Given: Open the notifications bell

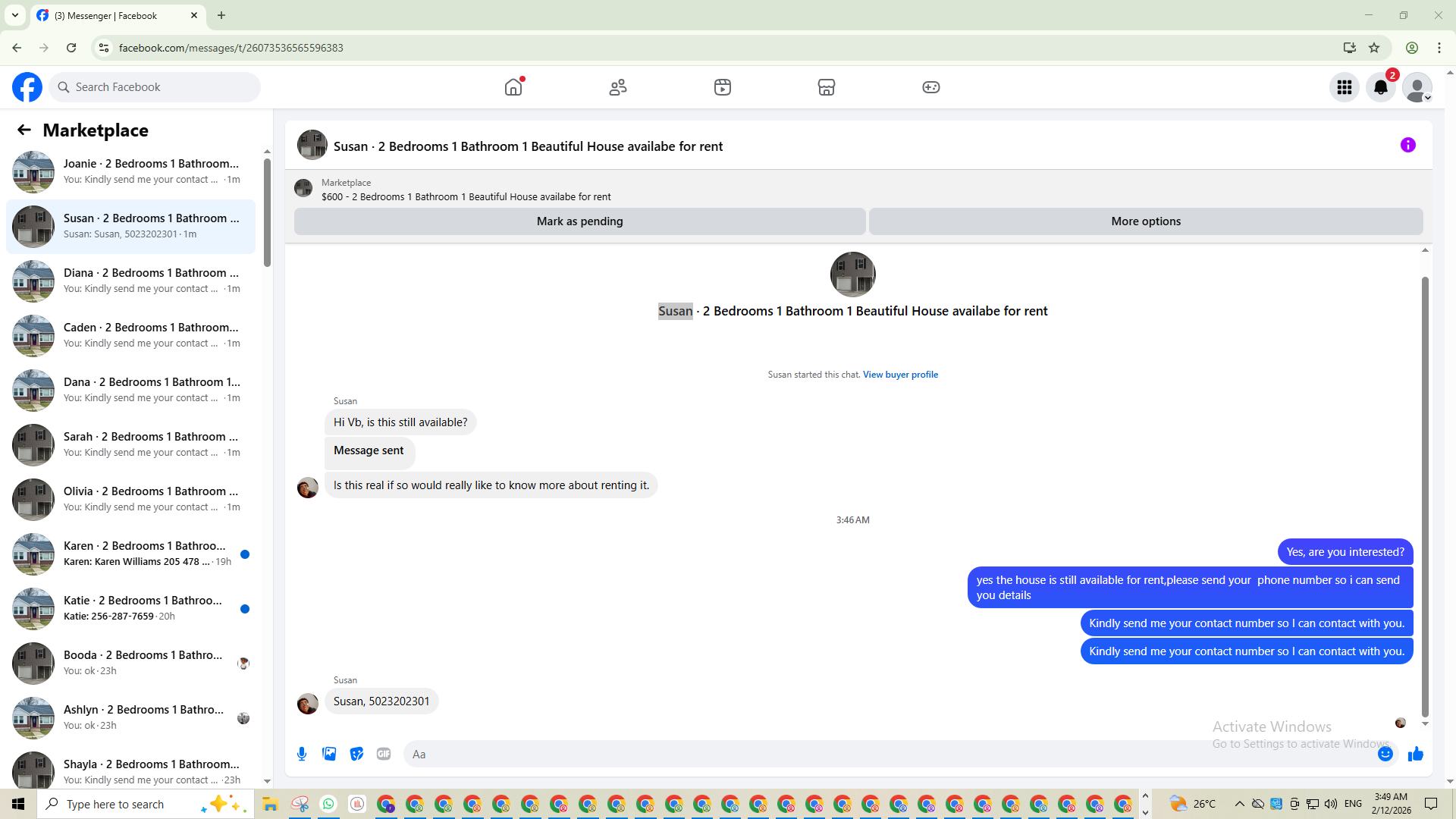Looking at the screenshot, I should [1381, 87].
